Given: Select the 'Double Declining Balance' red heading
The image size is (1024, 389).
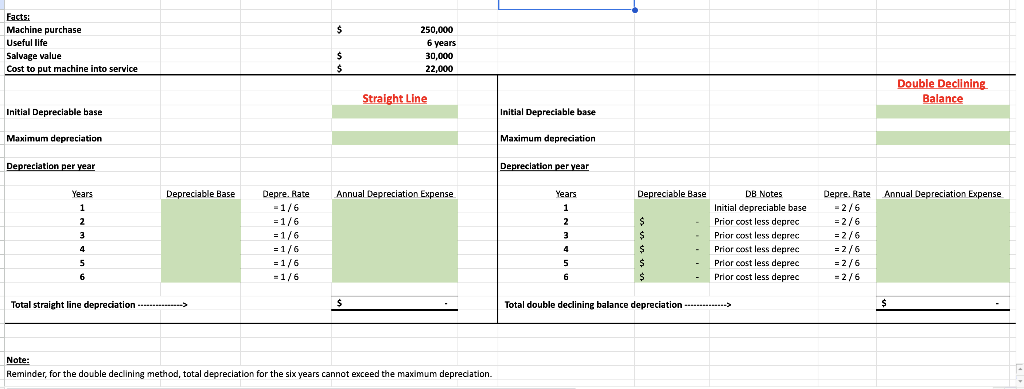Looking at the screenshot, I should coord(942,91).
